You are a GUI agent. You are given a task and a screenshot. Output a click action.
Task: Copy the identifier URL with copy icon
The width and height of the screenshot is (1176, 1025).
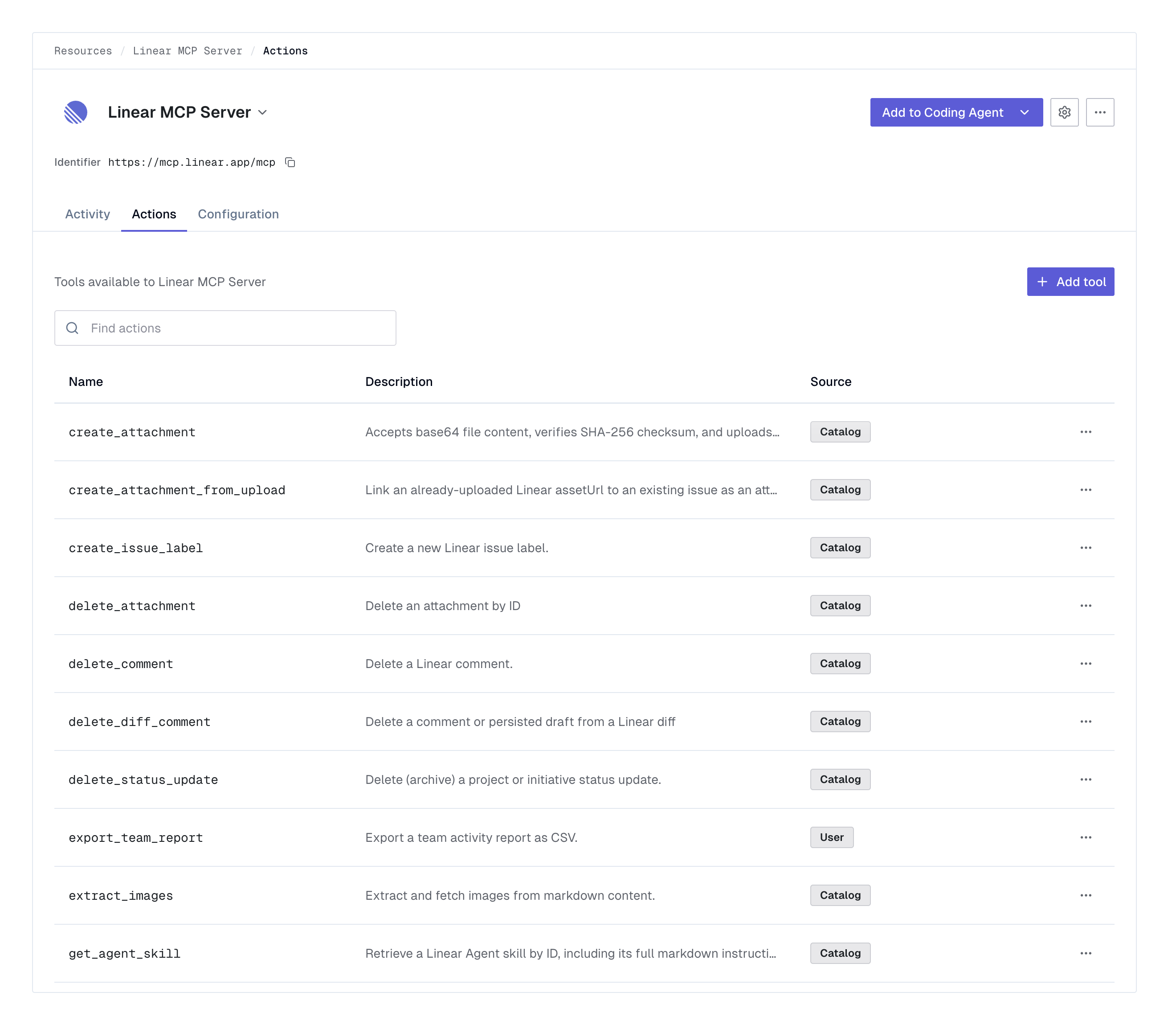[290, 163]
